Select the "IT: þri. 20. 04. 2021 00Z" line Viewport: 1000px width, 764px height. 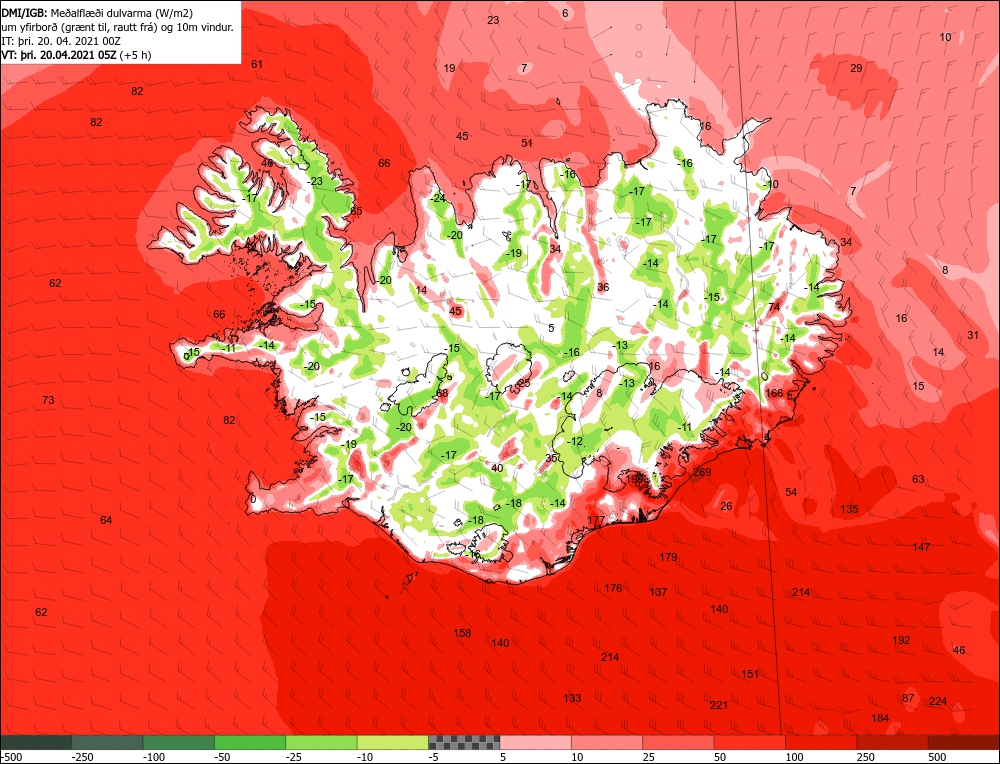point(61,41)
